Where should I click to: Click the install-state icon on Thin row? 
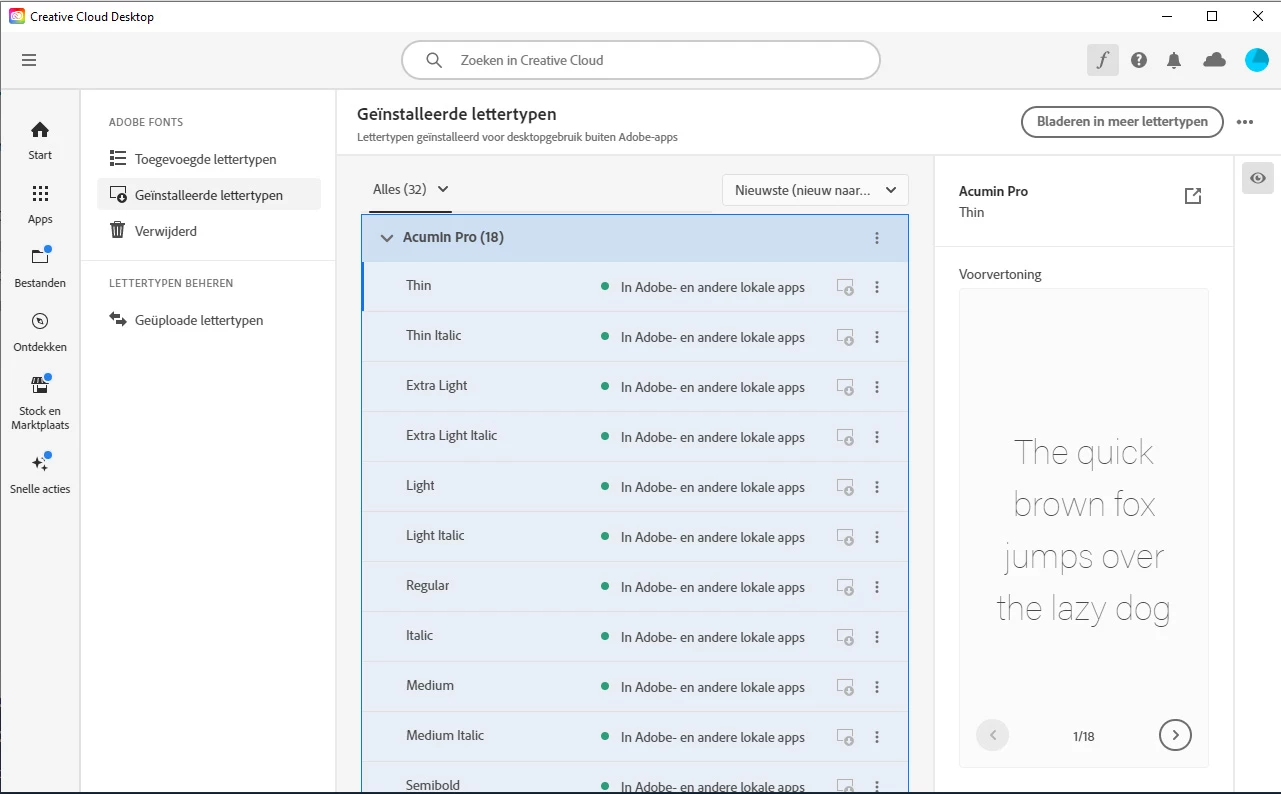point(845,287)
